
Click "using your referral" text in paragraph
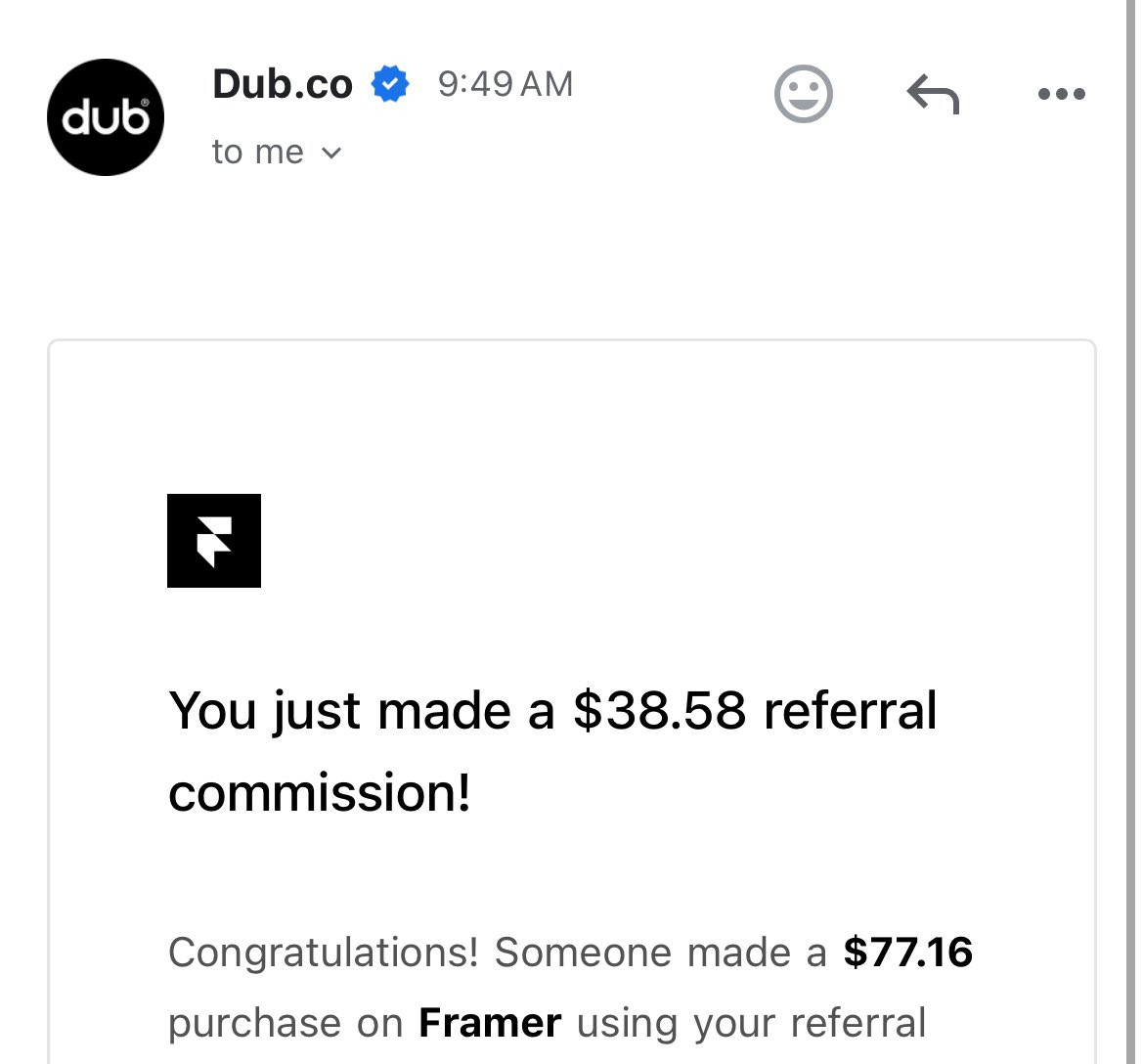point(752,1024)
